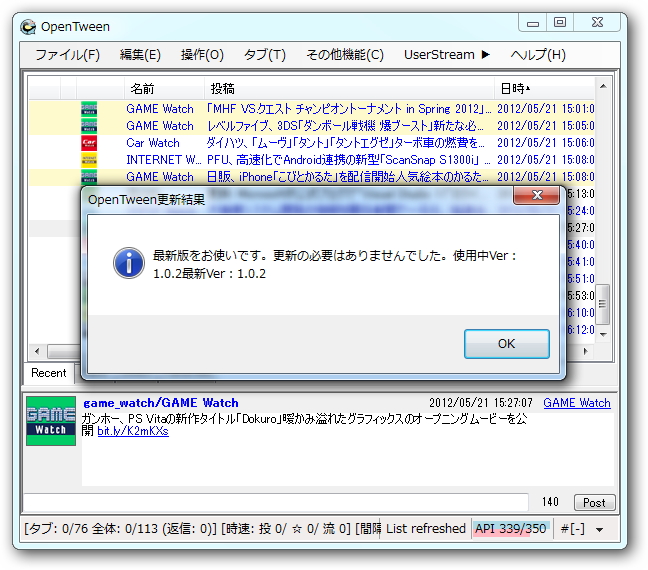Viewport: 648px width, 570px height.
Task: Click the vertical scrollbar thumb of list
Action: pos(603,304)
